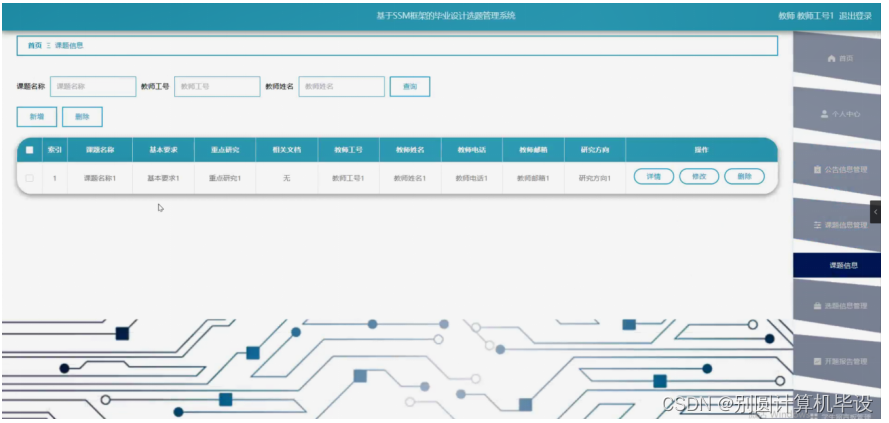Click the 课题信息 breadcrumb label
Image resolution: width=889 pixels, height=423 pixels.
69,45
